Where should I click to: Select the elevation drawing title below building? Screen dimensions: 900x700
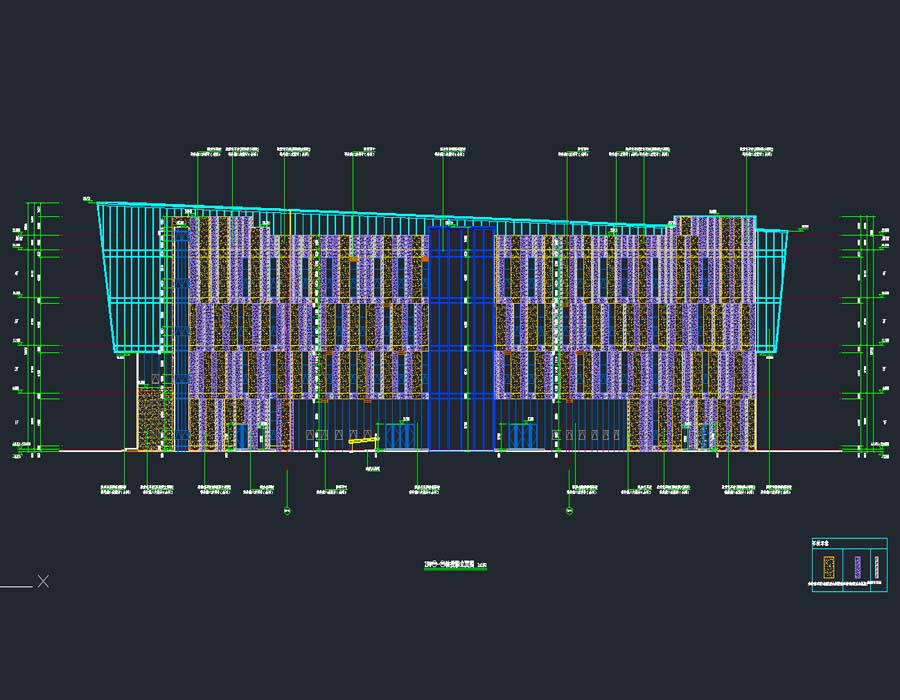[x=455, y=566]
